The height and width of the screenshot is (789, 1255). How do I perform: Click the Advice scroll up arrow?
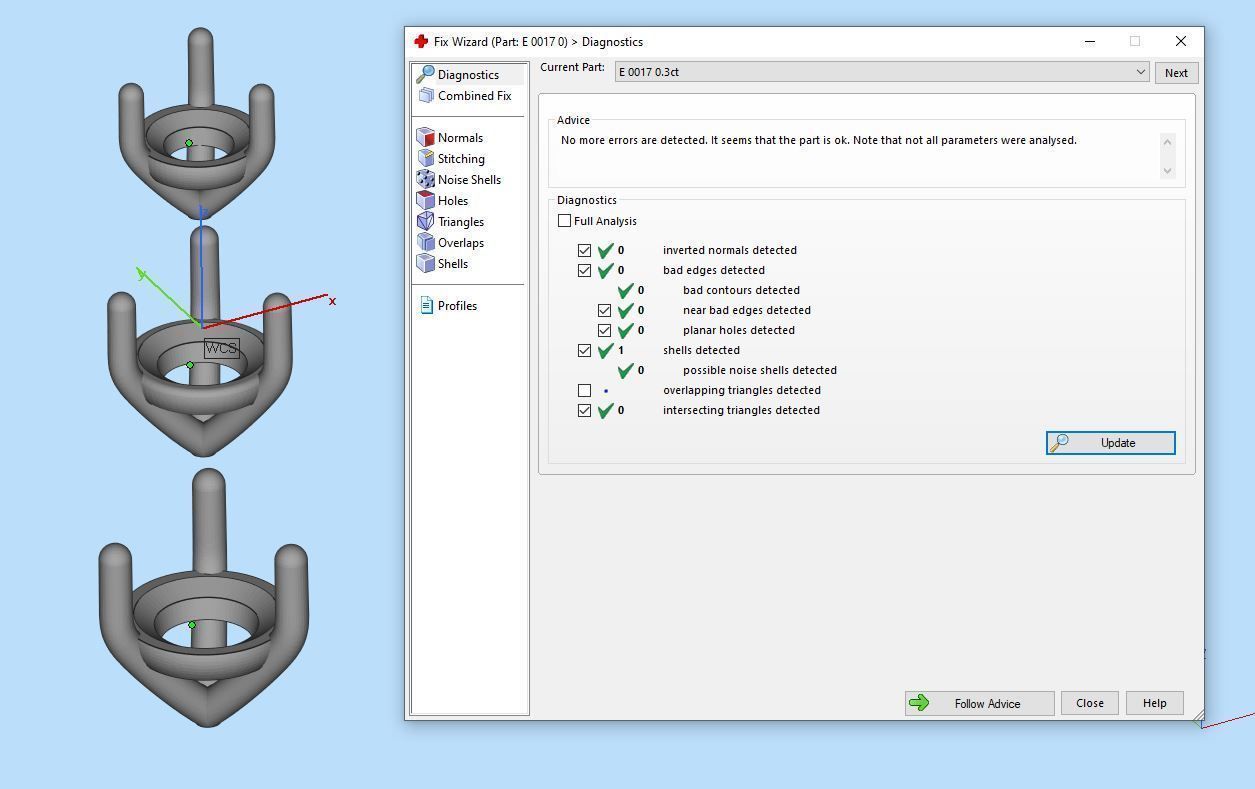pos(1167,141)
